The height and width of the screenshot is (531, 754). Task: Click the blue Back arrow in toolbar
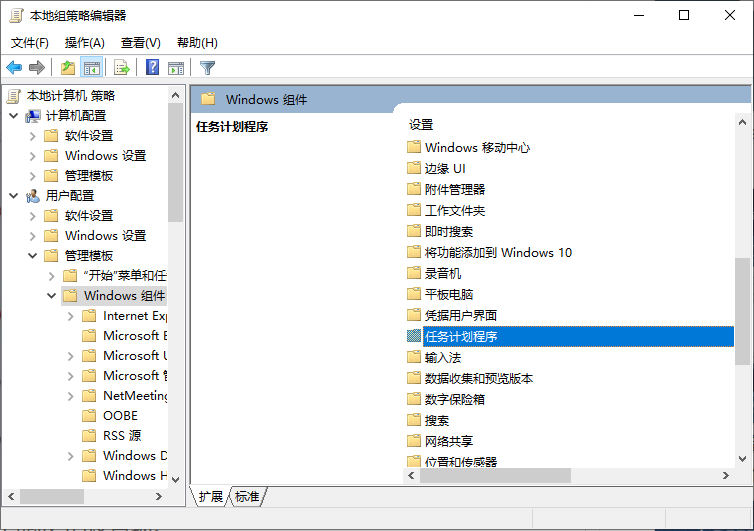(14, 68)
